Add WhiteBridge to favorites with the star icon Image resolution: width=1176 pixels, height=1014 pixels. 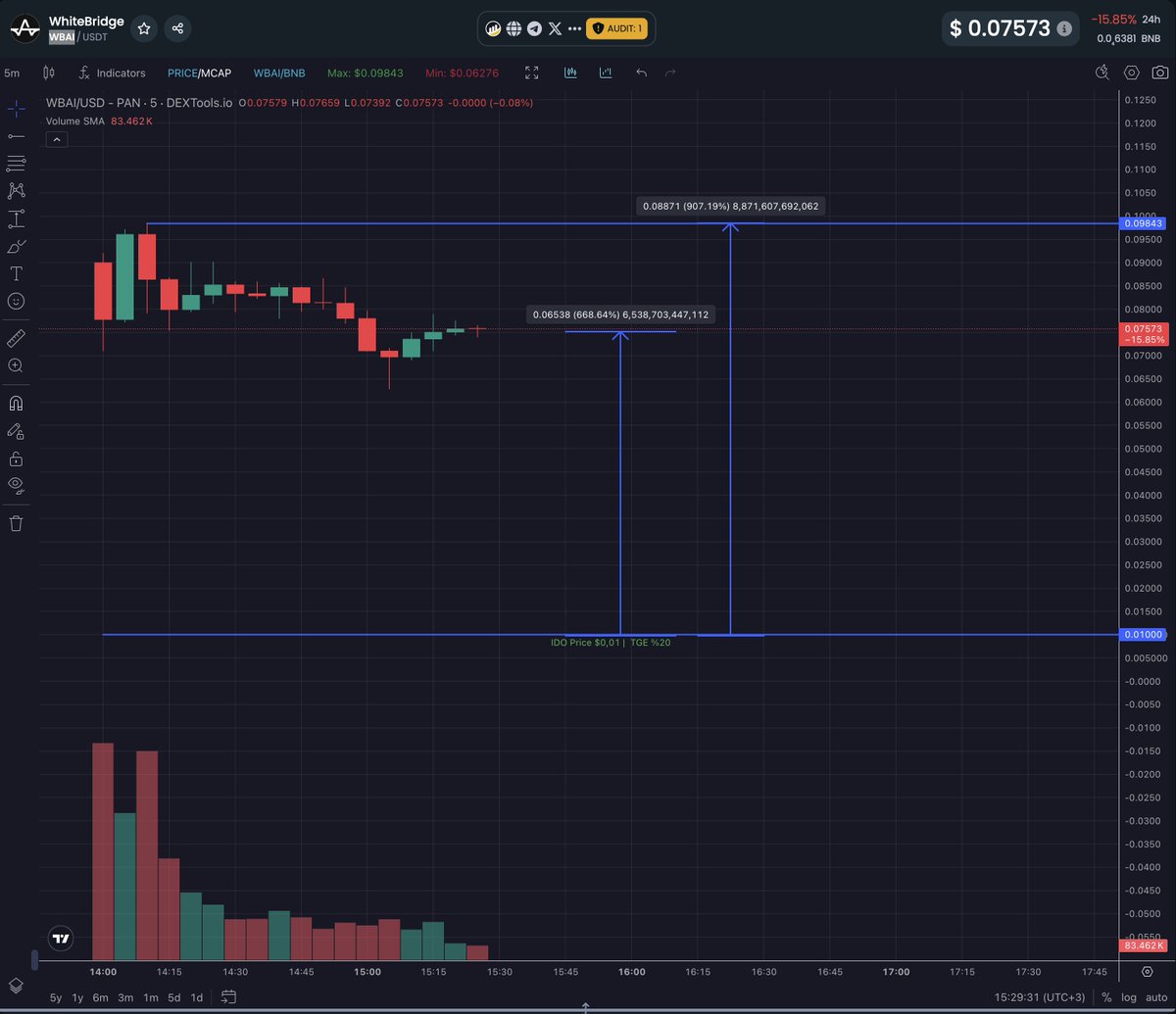point(144,28)
